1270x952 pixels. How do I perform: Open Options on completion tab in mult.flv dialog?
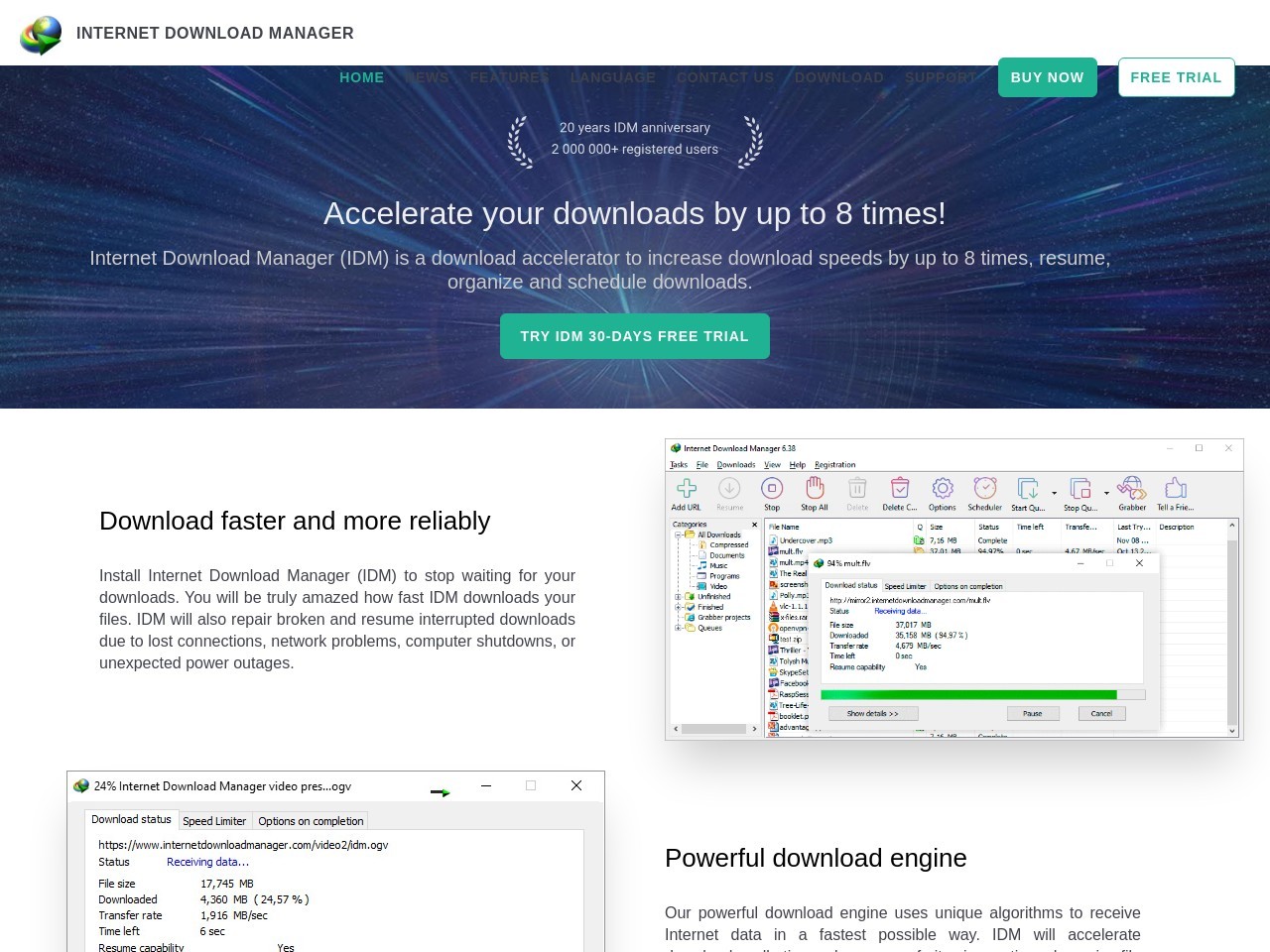pyautogui.click(x=968, y=586)
